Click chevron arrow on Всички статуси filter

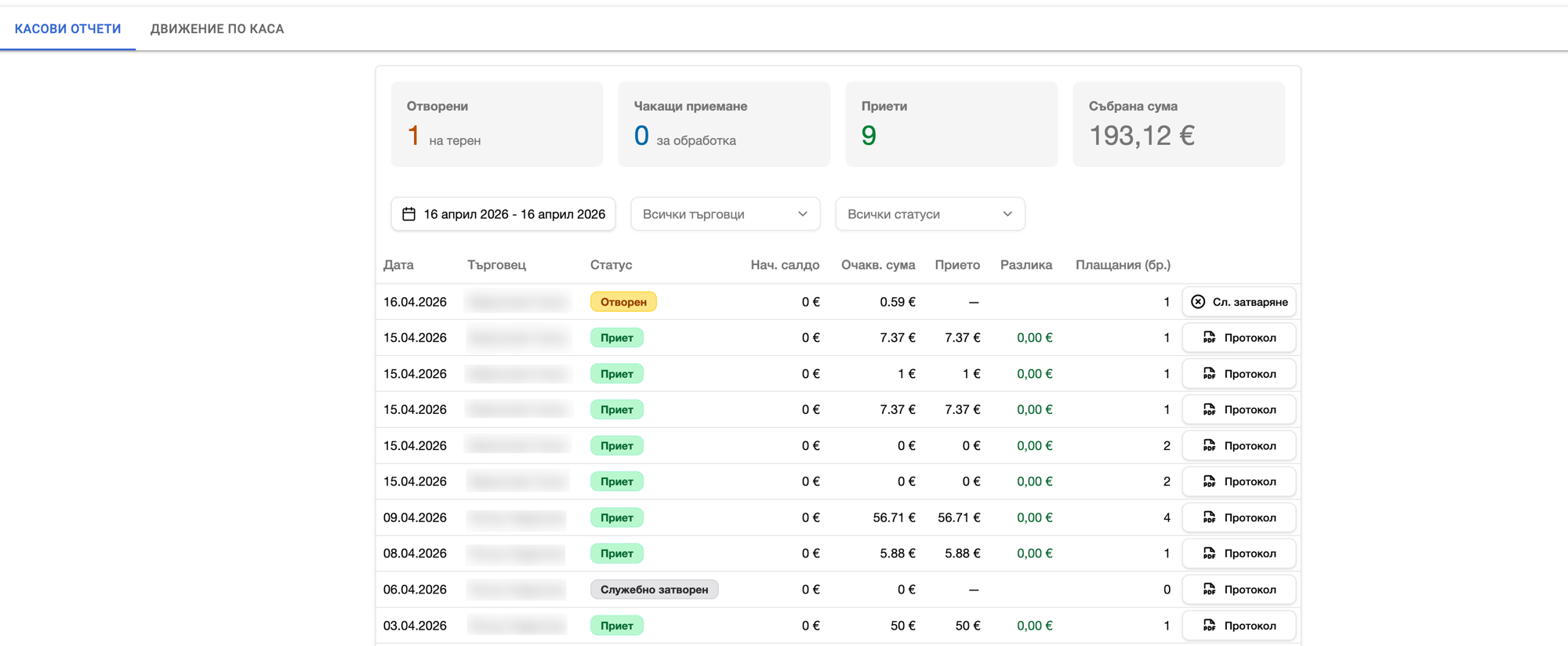(x=1007, y=214)
